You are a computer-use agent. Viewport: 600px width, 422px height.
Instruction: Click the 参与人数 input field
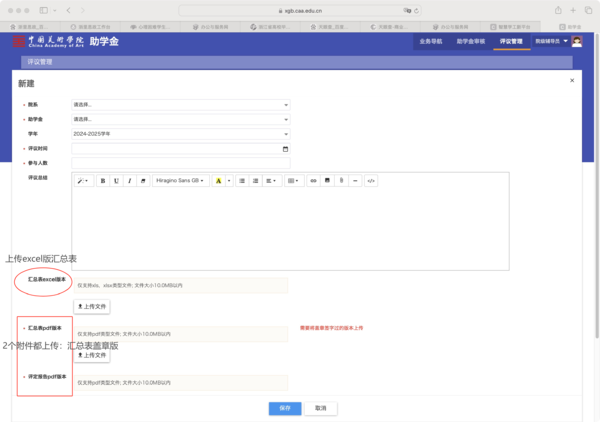coord(179,163)
